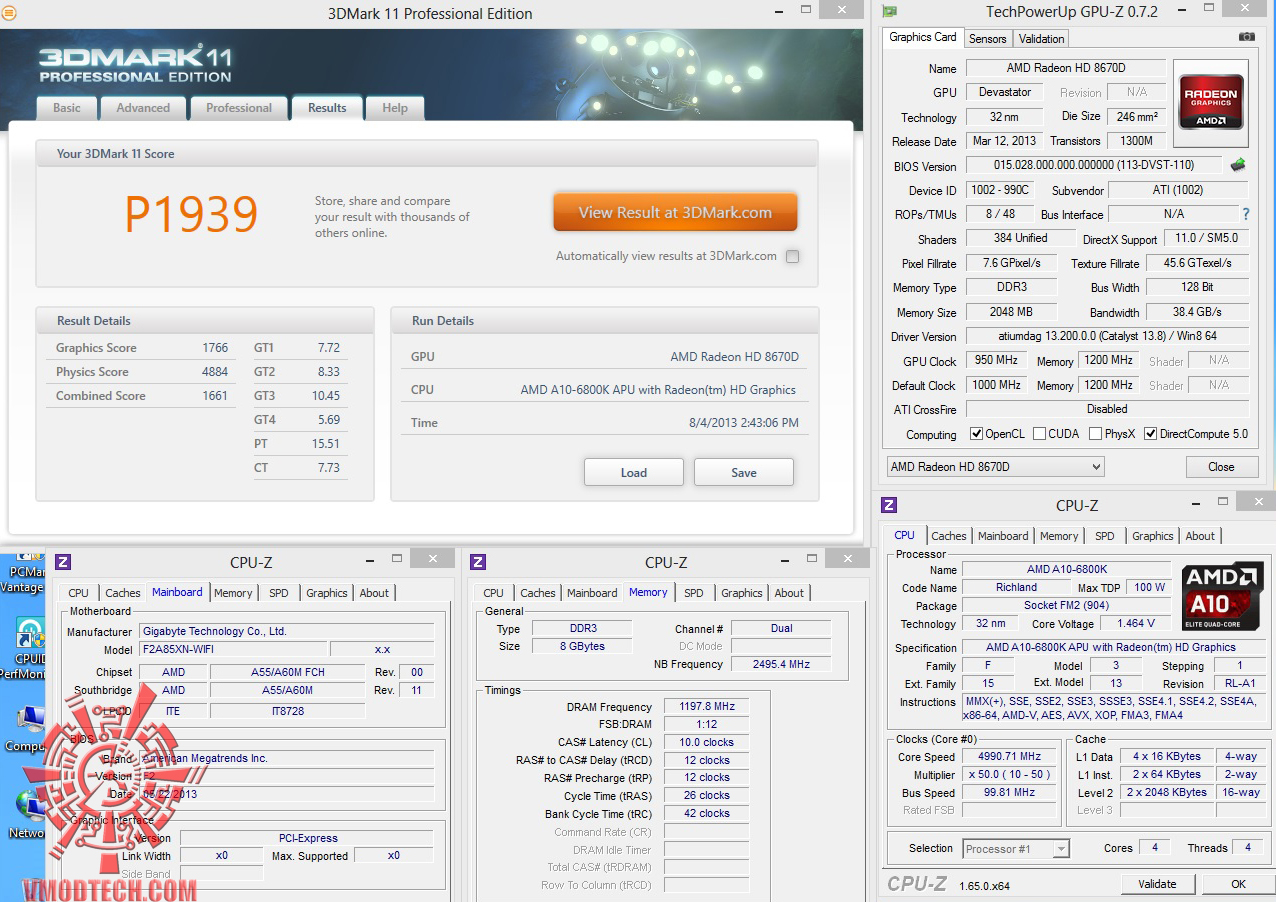Open Caches tab in the CPU-Z processor window
This screenshot has width=1276, height=902.
point(949,536)
